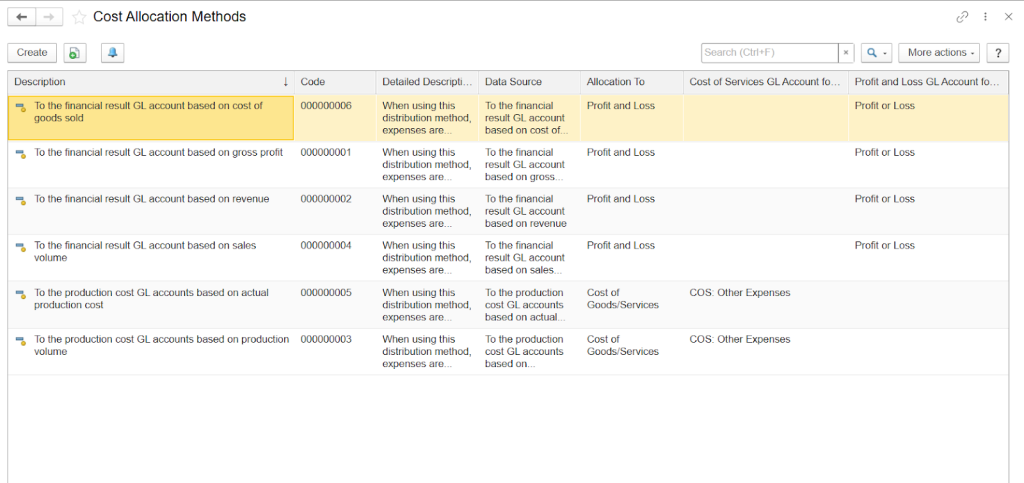The height and width of the screenshot is (483, 1024).
Task: Click code 000000005
Action: [x=326, y=292]
